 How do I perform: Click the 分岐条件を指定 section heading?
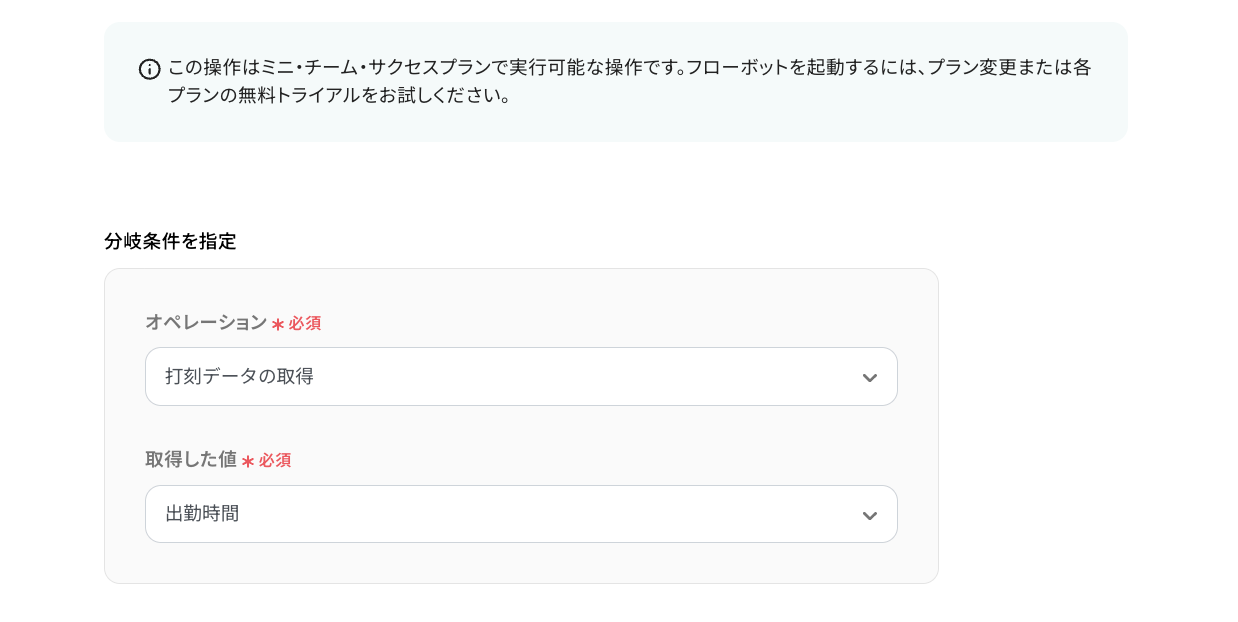tap(170, 241)
